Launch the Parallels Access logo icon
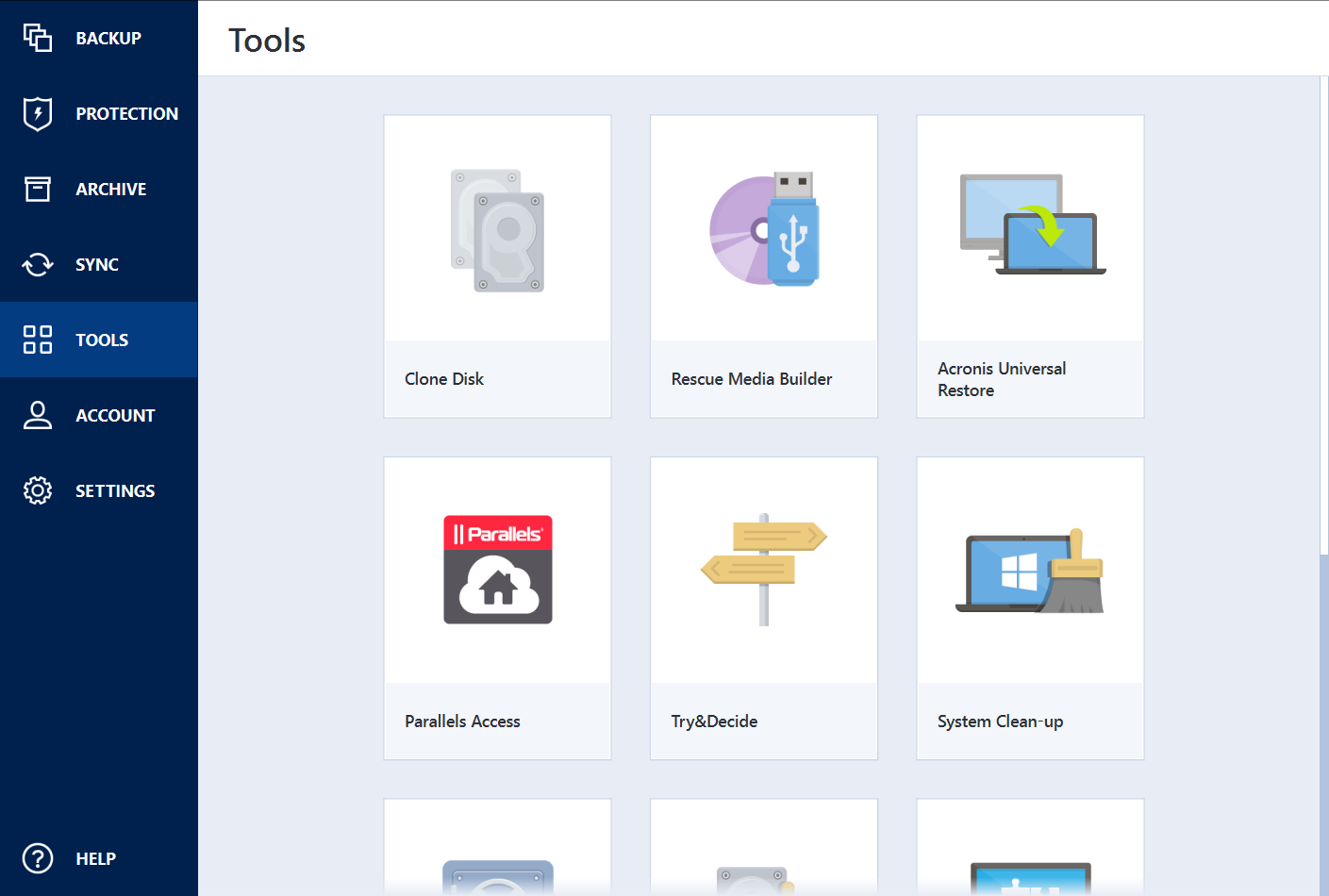 point(498,570)
